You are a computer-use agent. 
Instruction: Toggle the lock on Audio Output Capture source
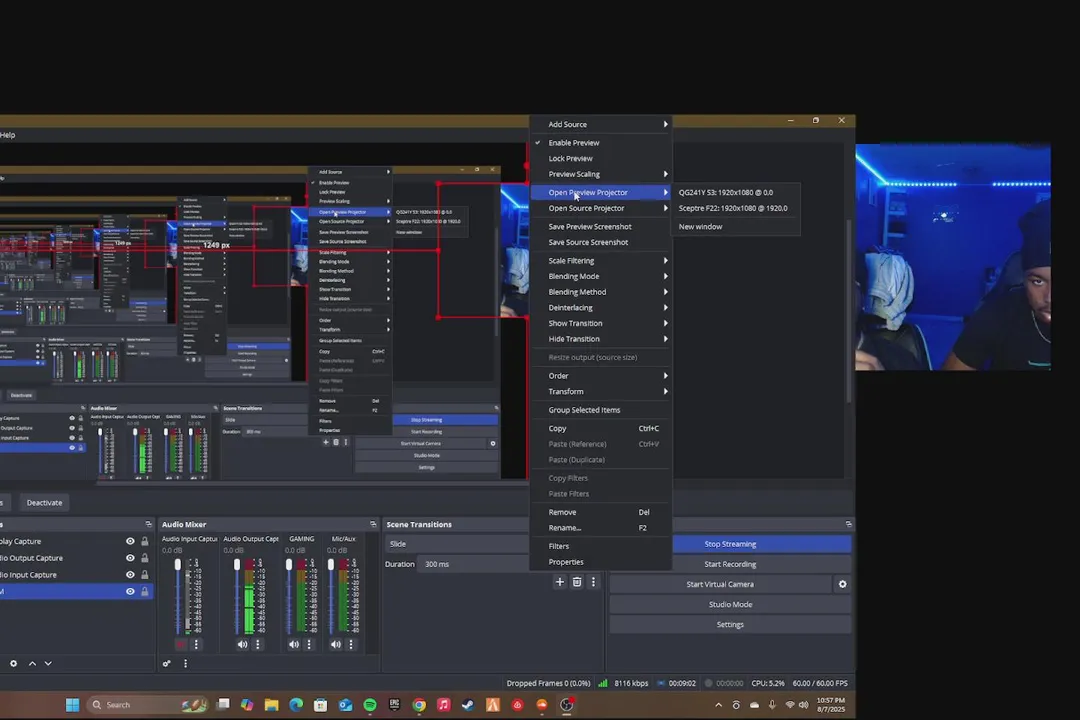point(145,558)
